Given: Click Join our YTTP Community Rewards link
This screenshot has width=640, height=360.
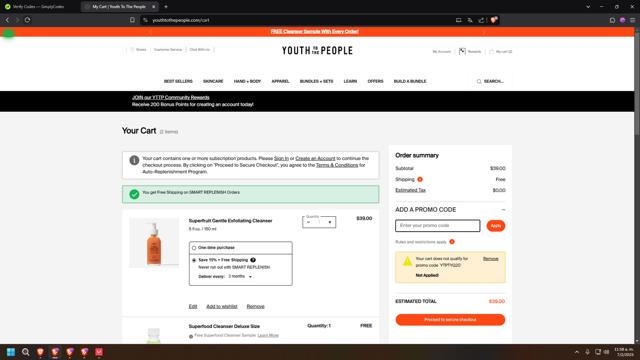Looking at the screenshot, I should (x=171, y=97).
